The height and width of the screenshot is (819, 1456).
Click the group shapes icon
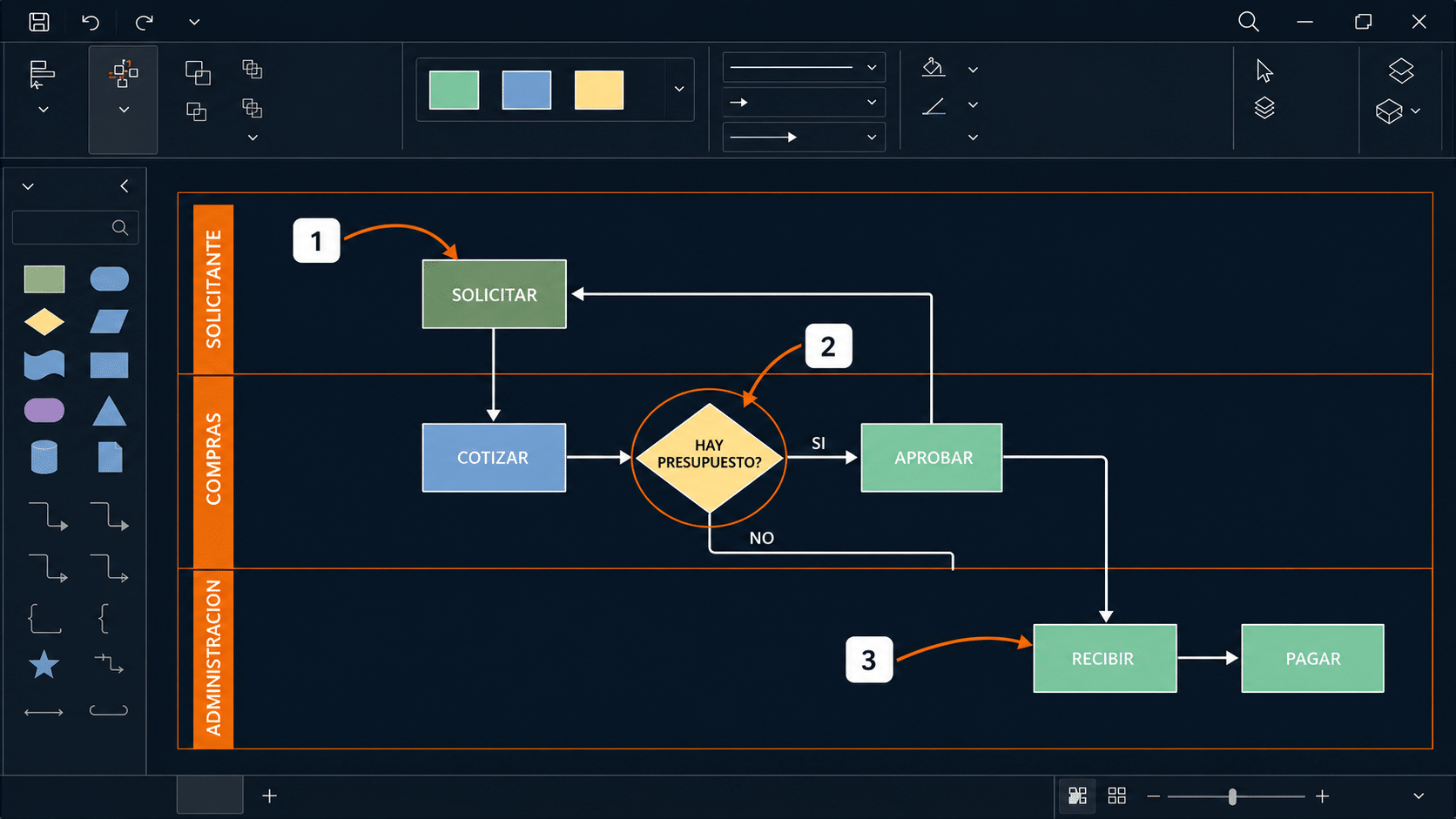(252, 69)
